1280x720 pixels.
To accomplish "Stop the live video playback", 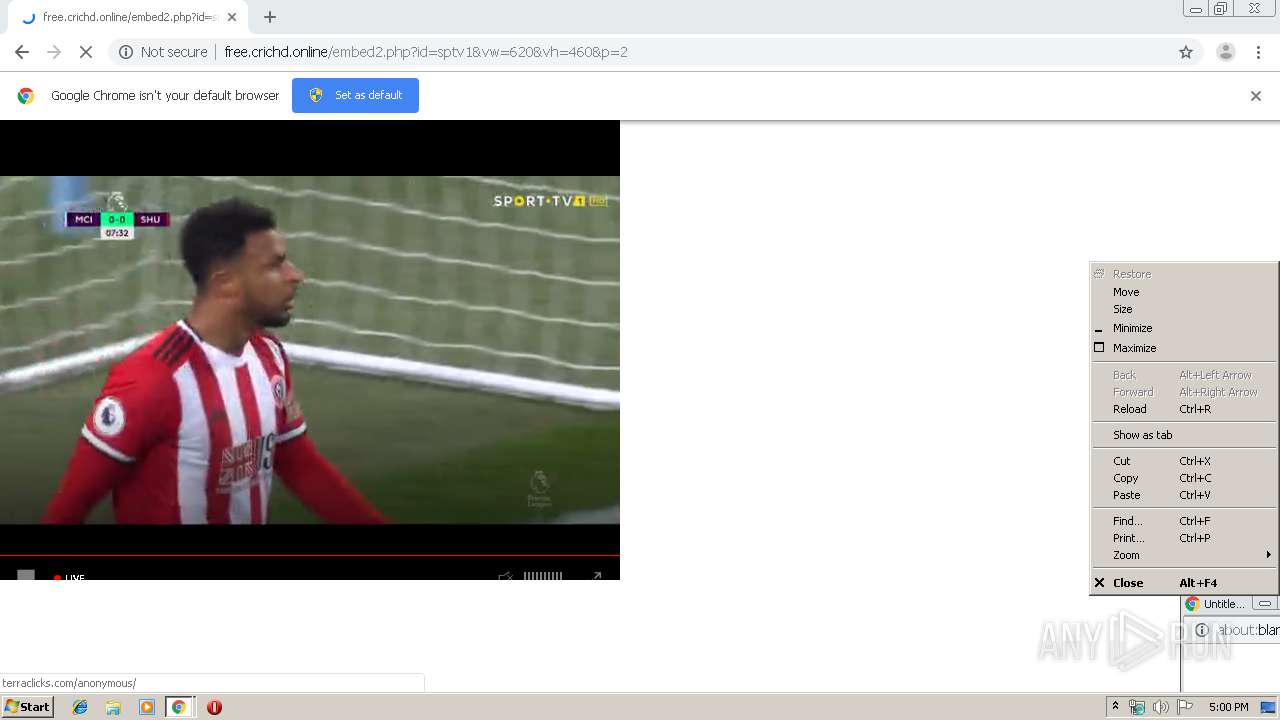I will coord(26,575).
